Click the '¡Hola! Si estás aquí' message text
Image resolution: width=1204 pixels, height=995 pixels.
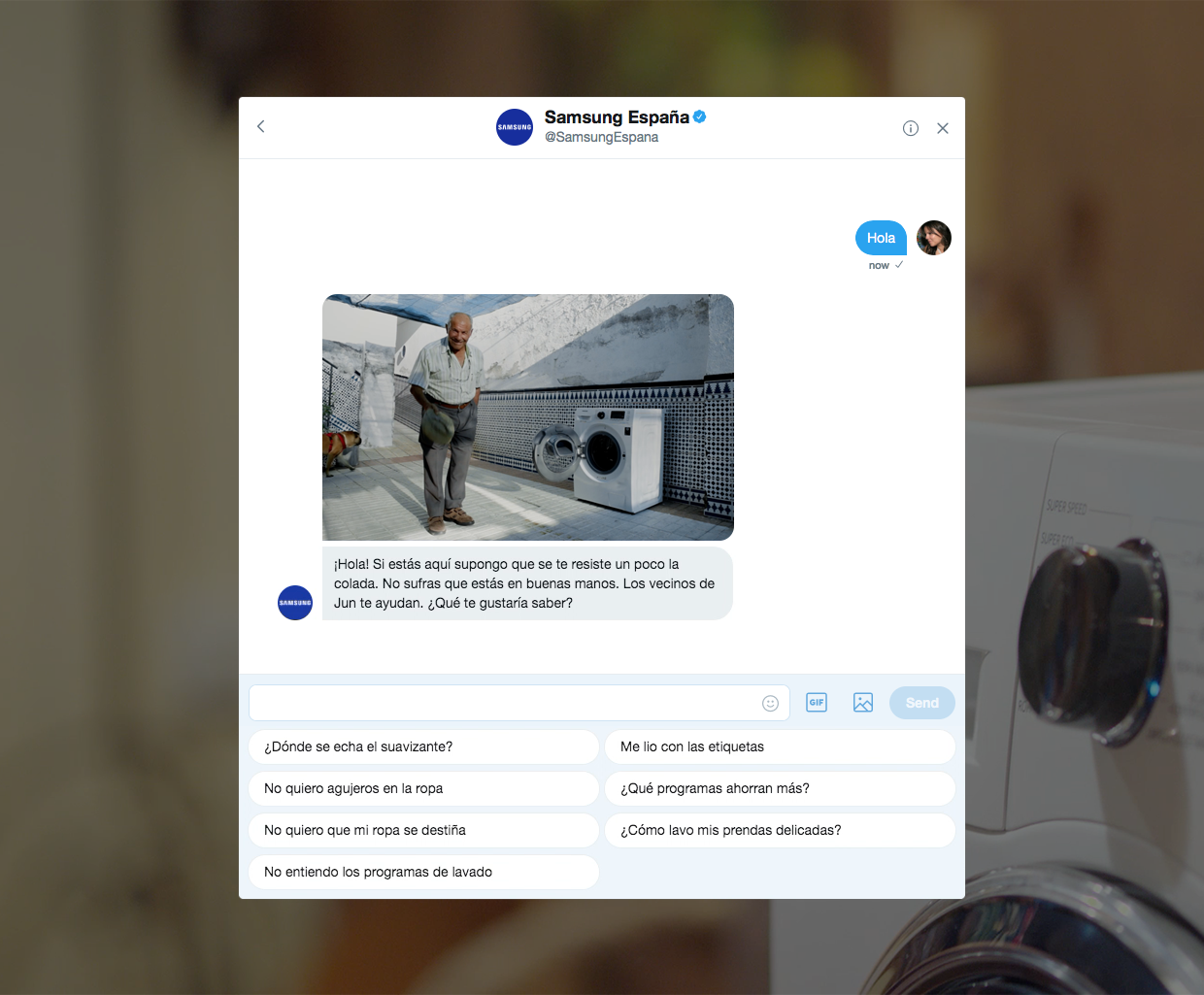pos(527,583)
